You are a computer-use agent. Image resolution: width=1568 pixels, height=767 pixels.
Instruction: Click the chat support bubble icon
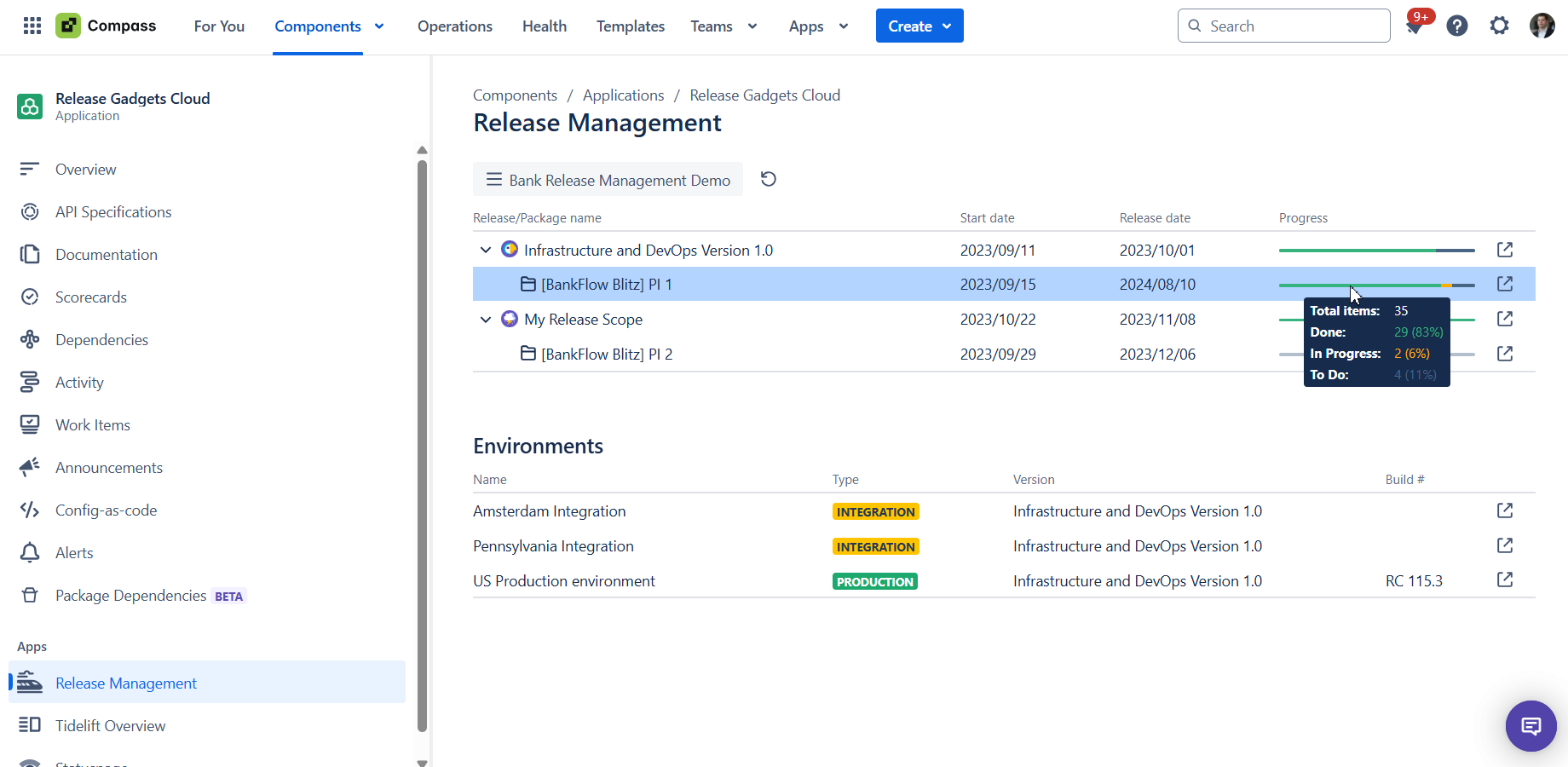(1531, 726)
